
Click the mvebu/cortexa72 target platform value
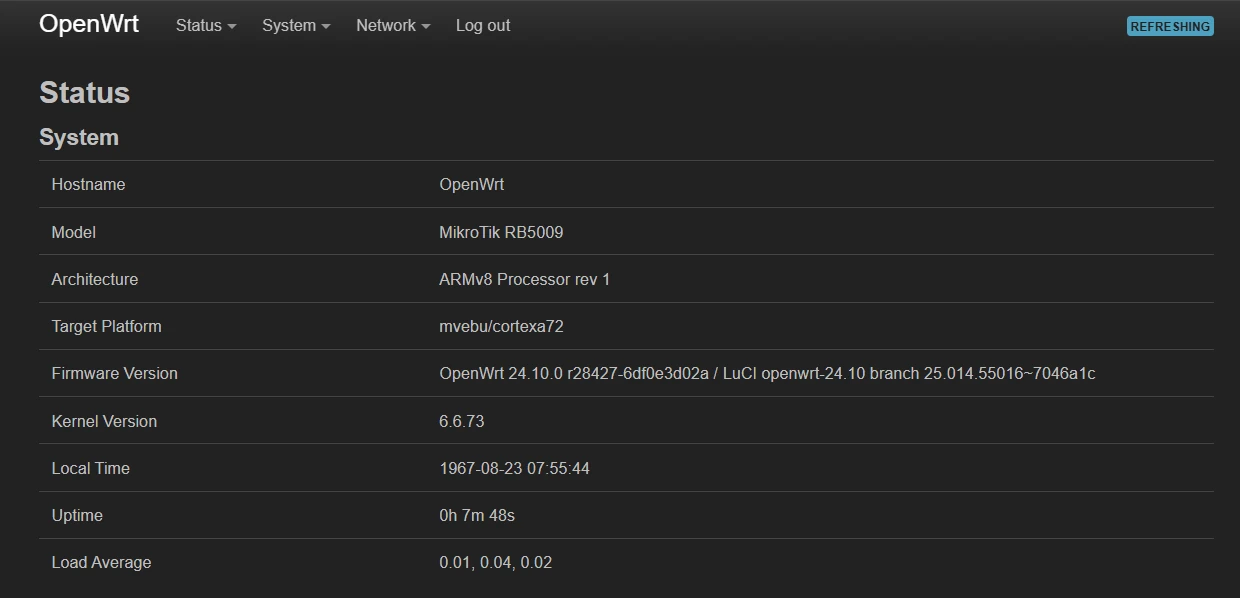point(501,326)
